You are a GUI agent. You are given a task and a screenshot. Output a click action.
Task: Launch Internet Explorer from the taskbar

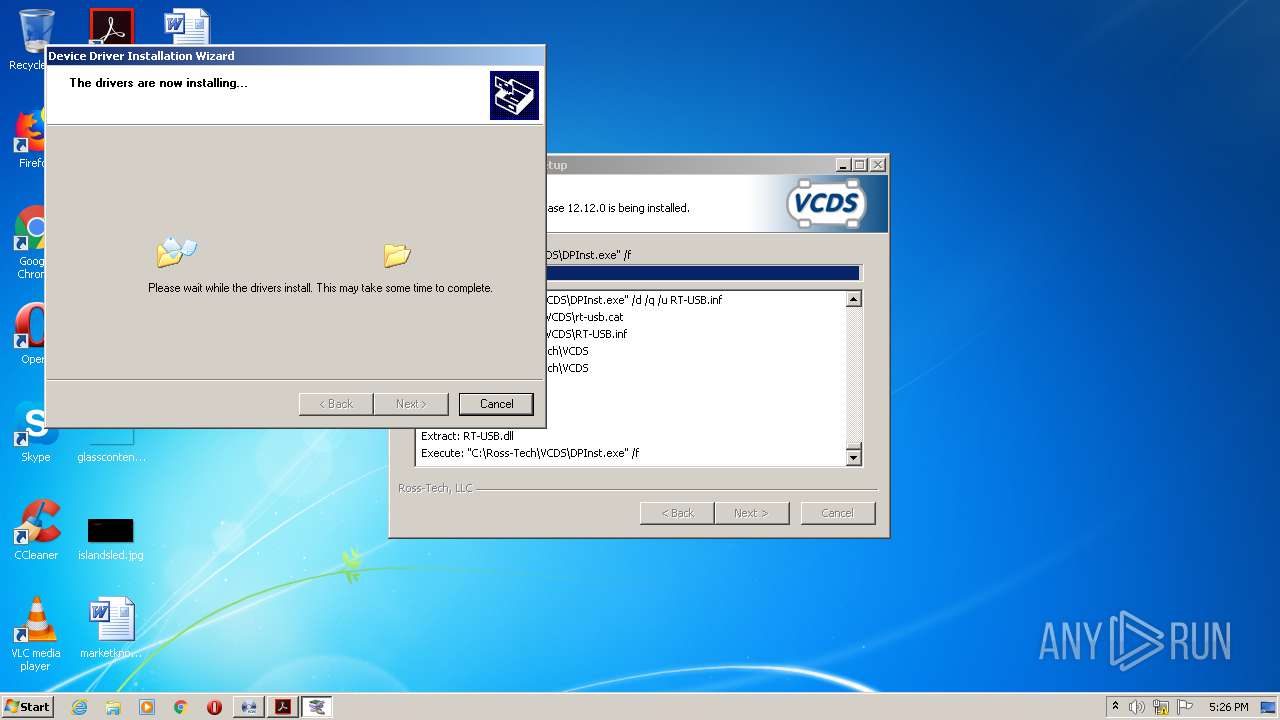click(79, 707)
